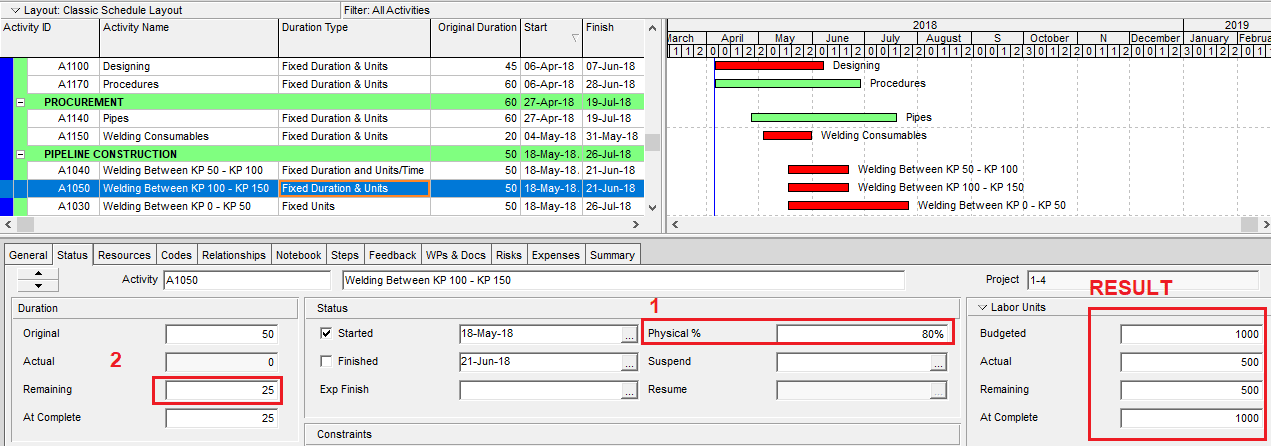Open the Notebook tab
This screenshot has width=1271, height=446.
coord(298,255)
